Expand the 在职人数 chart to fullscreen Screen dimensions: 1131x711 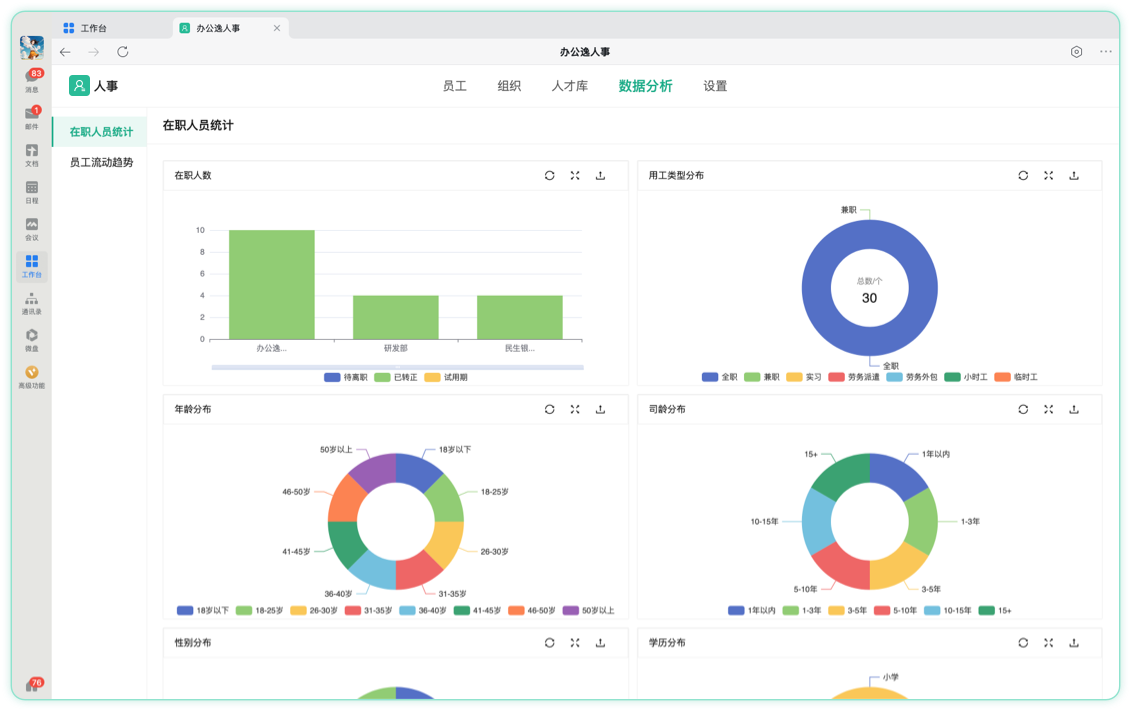[x=575, y=175]
